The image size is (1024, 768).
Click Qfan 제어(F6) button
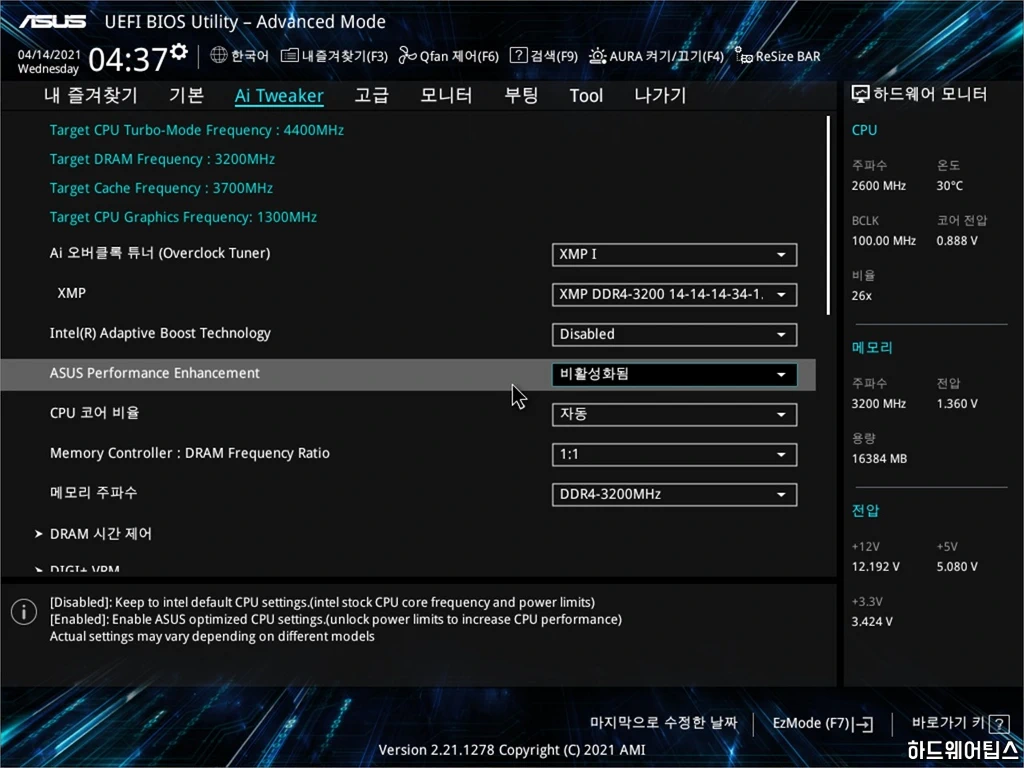pos(449,56)
